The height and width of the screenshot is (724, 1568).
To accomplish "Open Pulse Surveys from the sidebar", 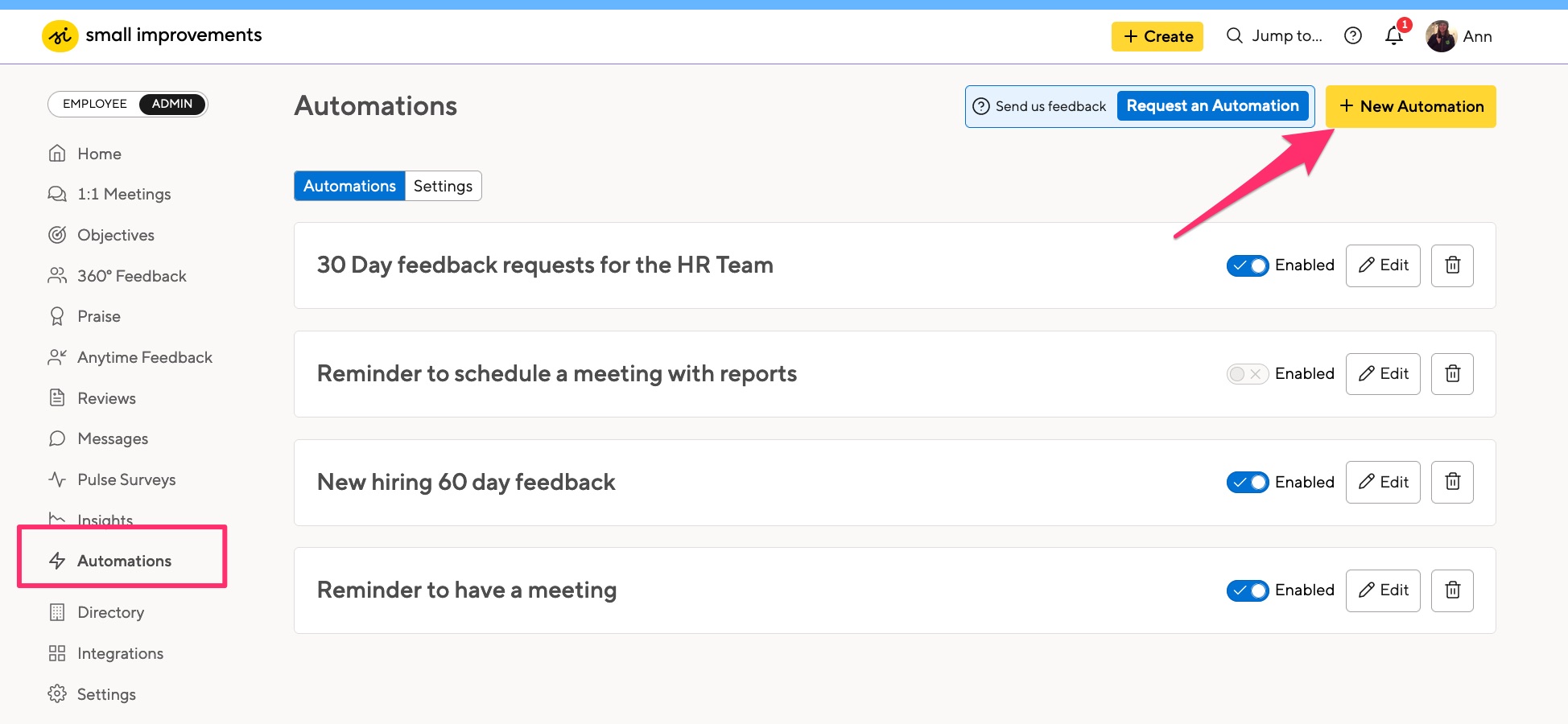I will pyautogui.click(x=126, y=479).
